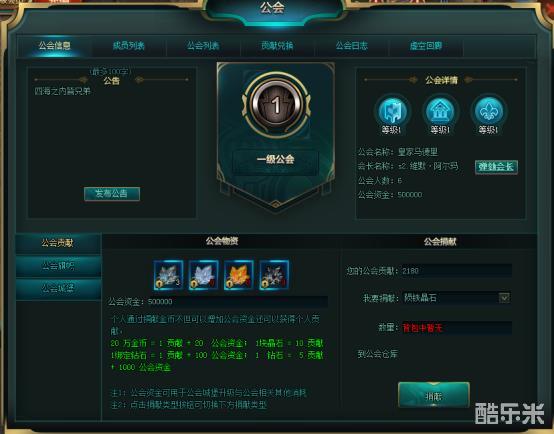
Task: Click the guild house level icon
Action: coord(440,111)
